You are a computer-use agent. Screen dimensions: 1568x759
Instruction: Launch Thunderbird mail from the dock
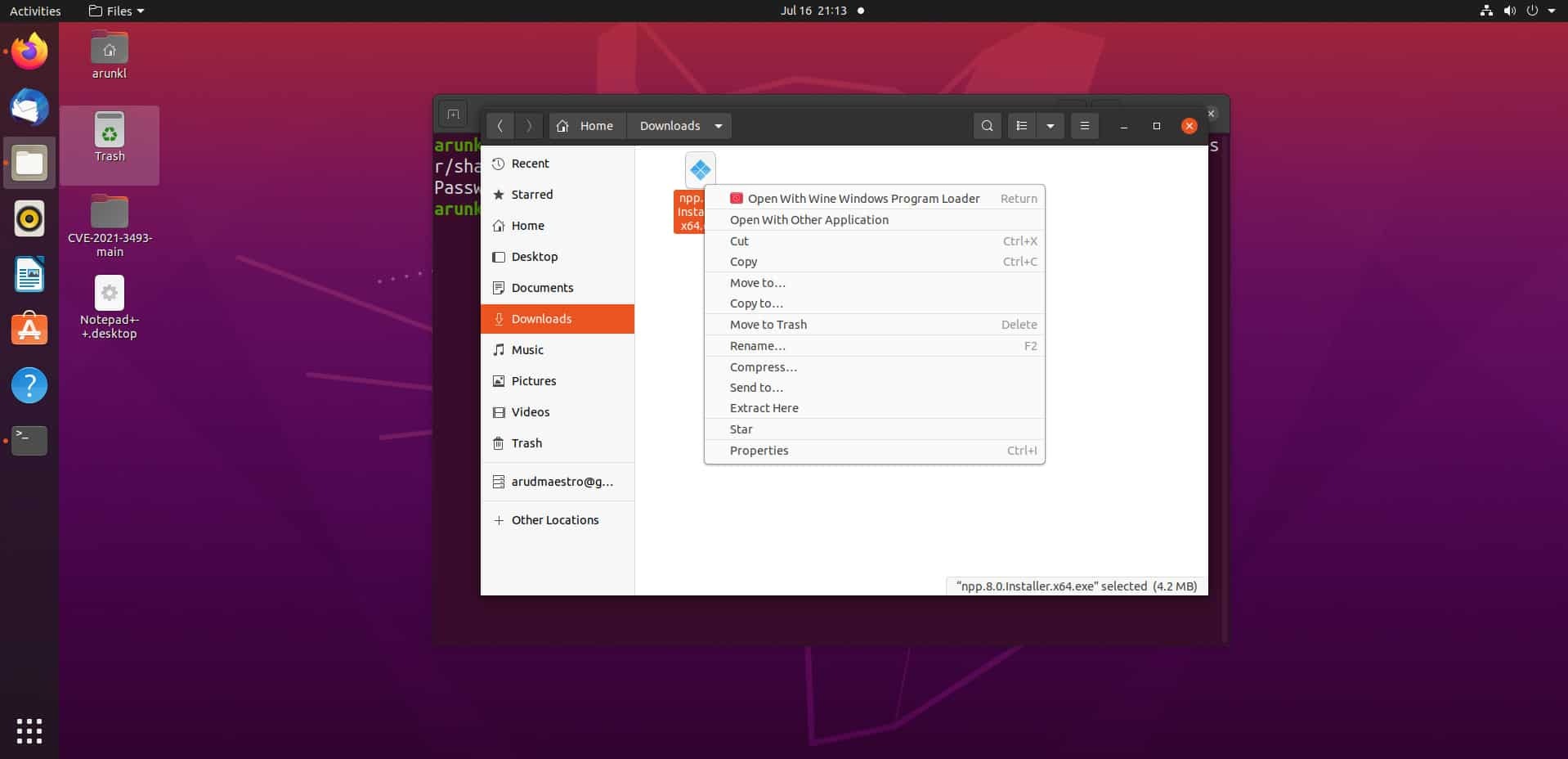(x=29, y=107)
